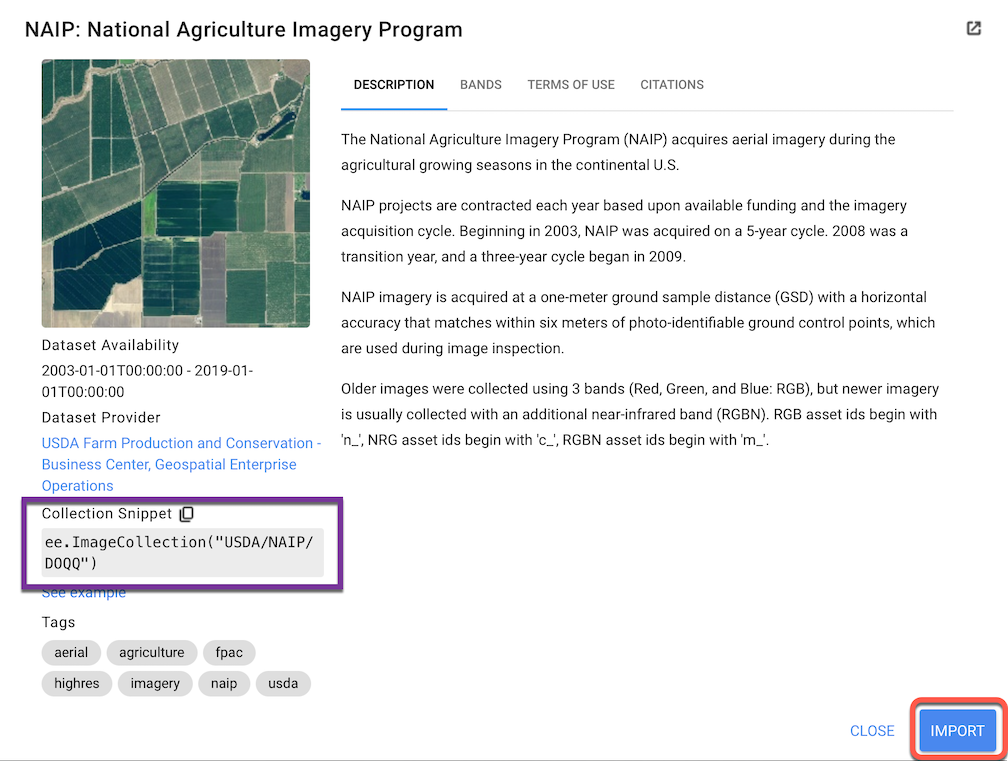This screenshot has width=1008, height=761.
Task: Click the NAIP aerial imagery thumbnail
Action: click(x=176, y=194)
